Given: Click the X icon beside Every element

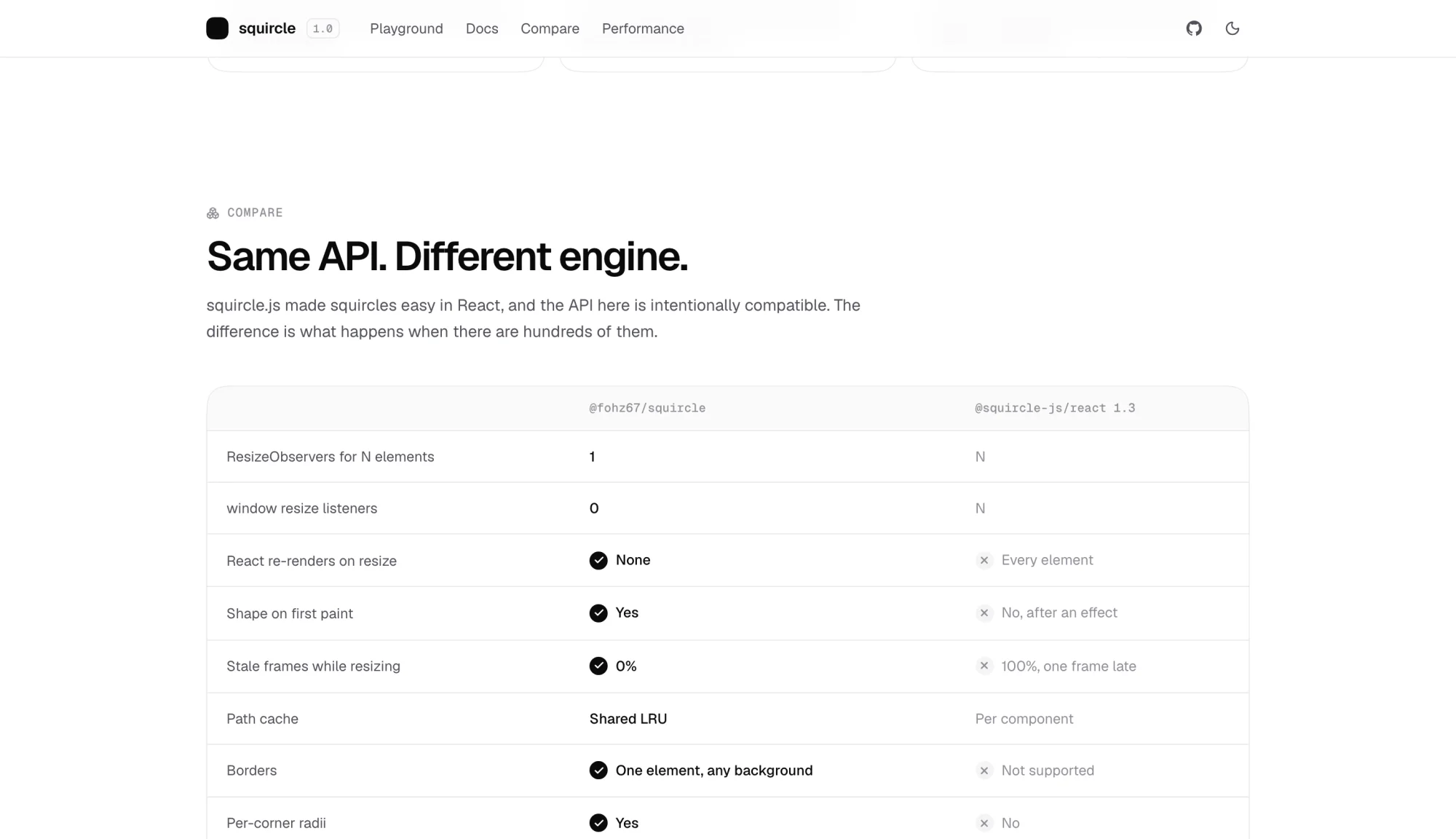Looking at the screenshot, I should pos(984,560).
